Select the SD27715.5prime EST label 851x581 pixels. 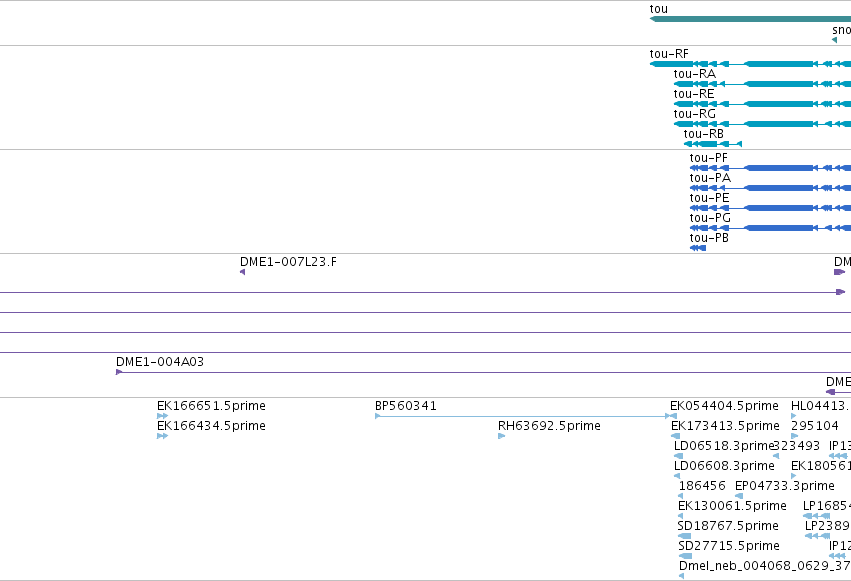pyautogui.click(x=729, y=546)
